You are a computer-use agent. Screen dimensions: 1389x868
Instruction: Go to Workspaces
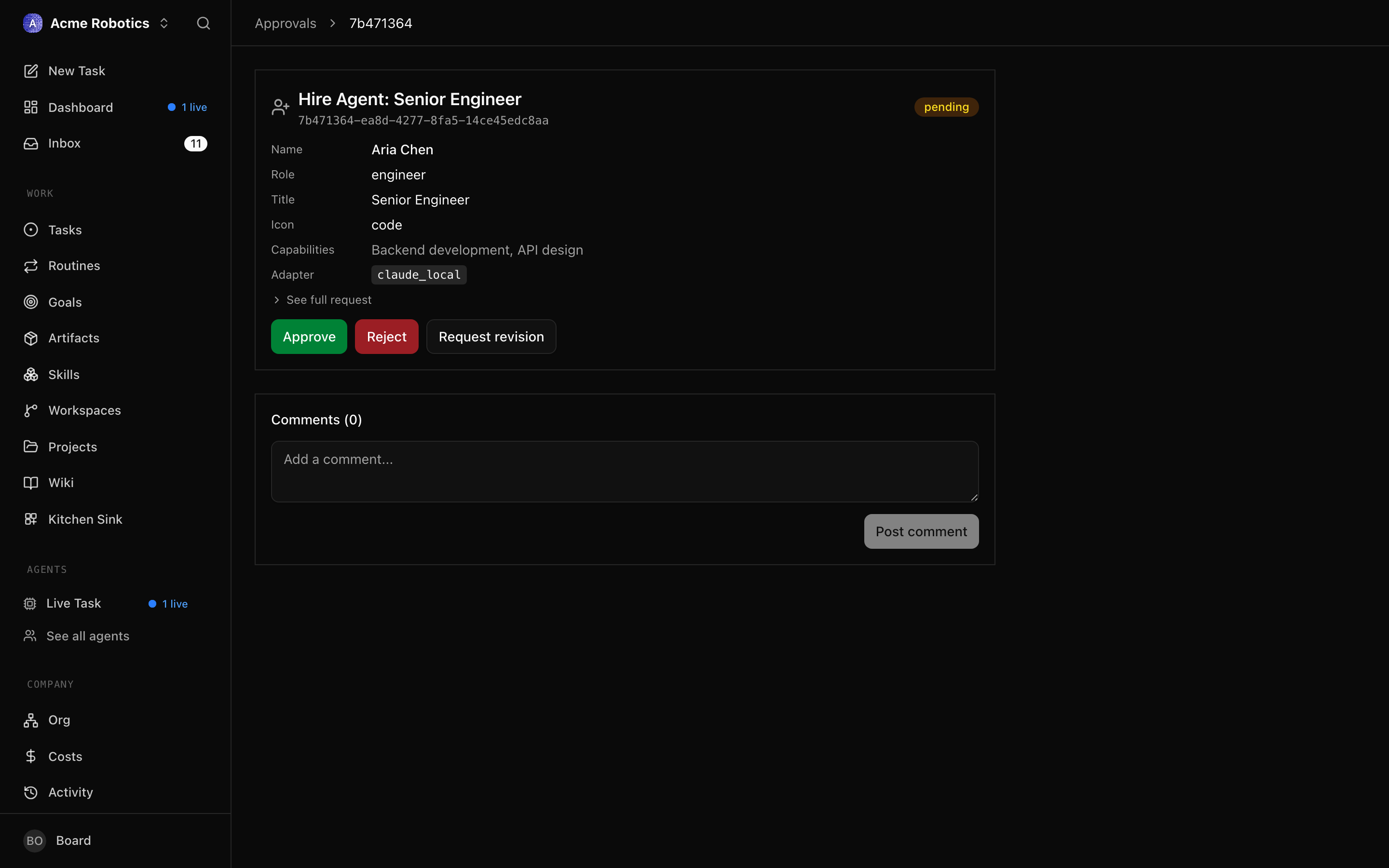pos(115,410)
